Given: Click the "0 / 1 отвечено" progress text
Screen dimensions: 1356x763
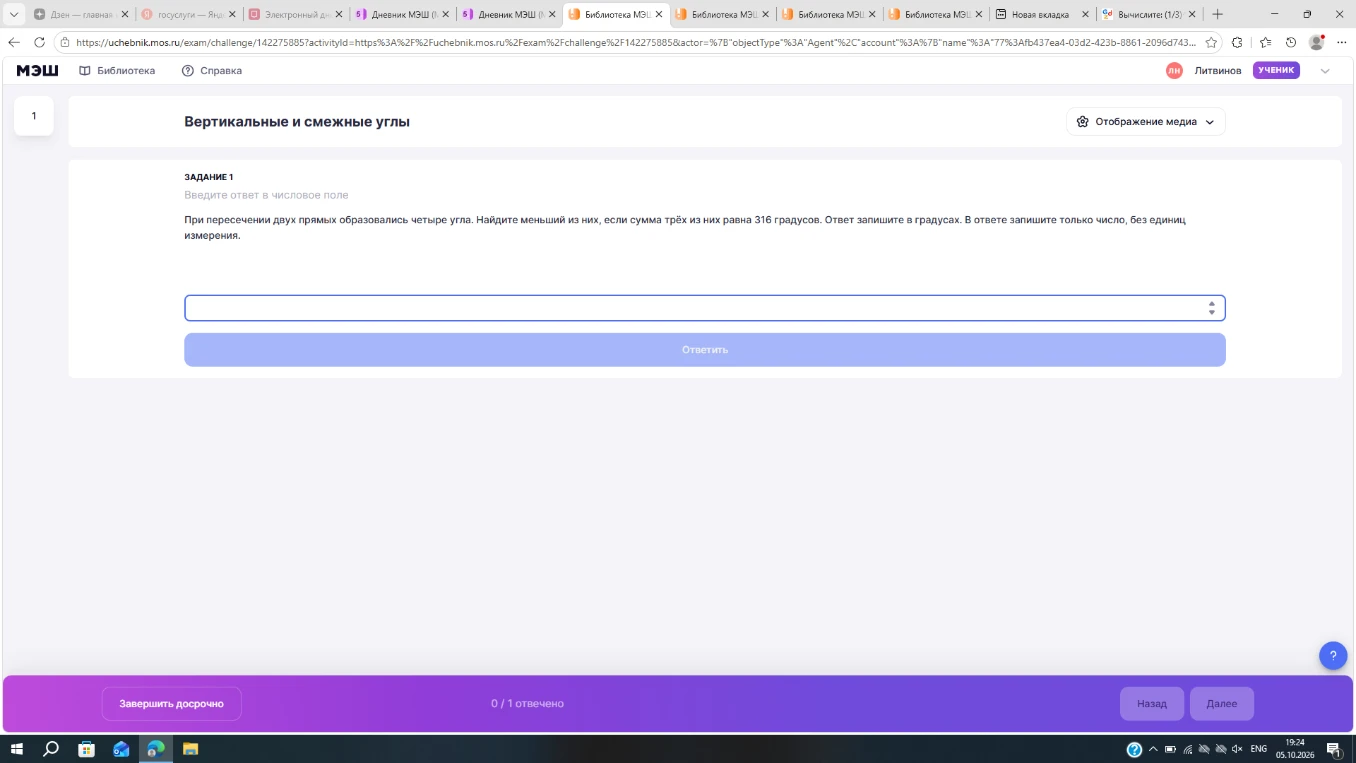Looking at the screenshot, I should pos(527,704).
